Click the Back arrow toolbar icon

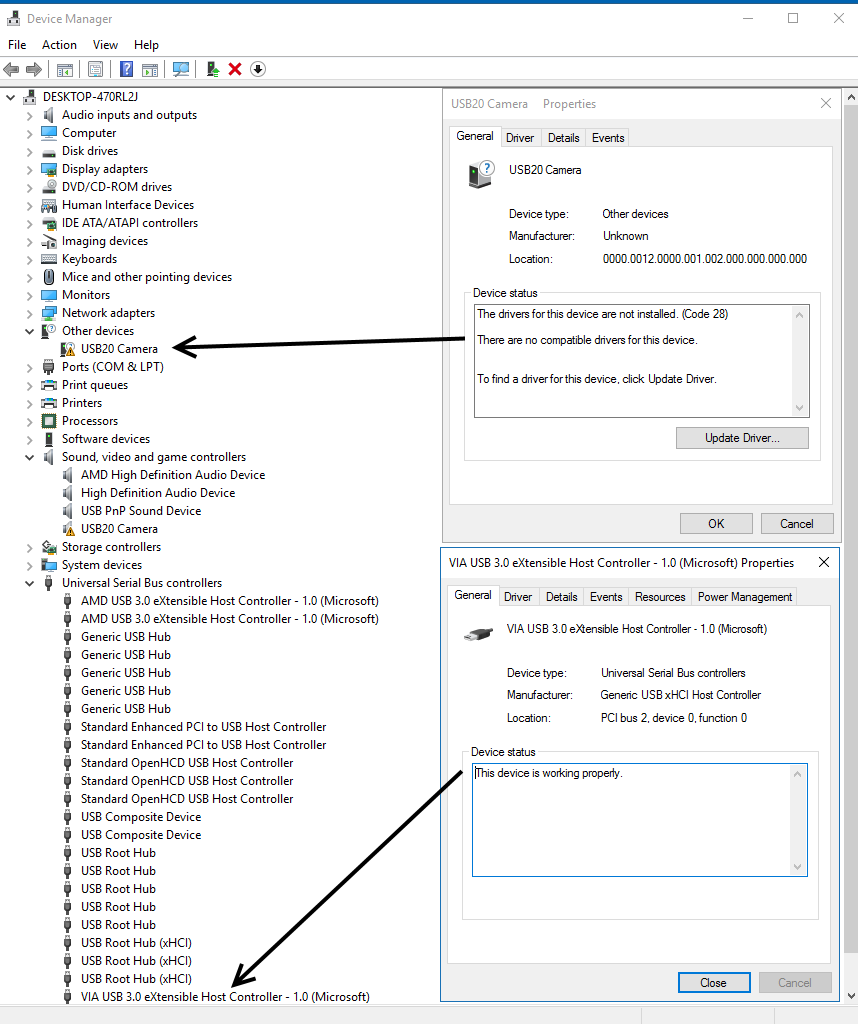[11, 69]
